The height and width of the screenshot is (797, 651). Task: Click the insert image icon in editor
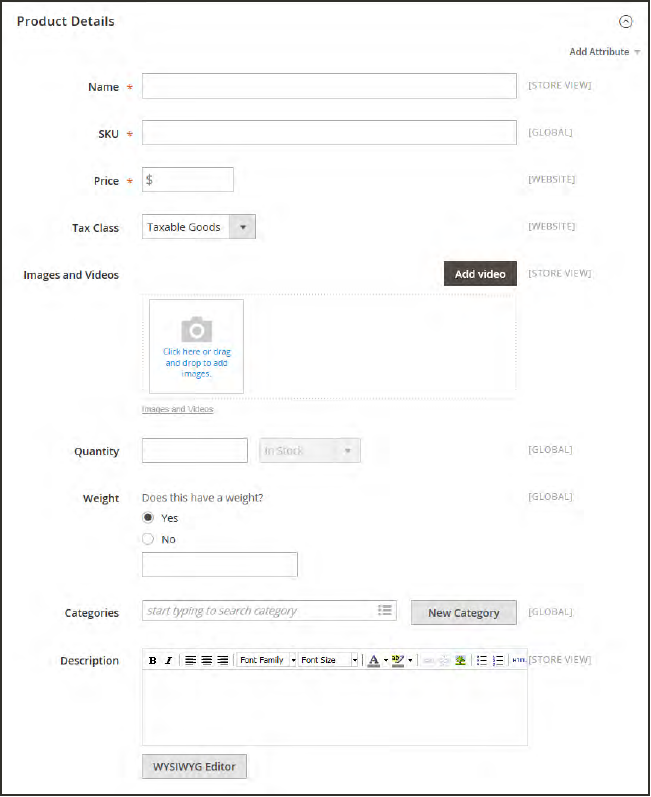click(460, 661)
